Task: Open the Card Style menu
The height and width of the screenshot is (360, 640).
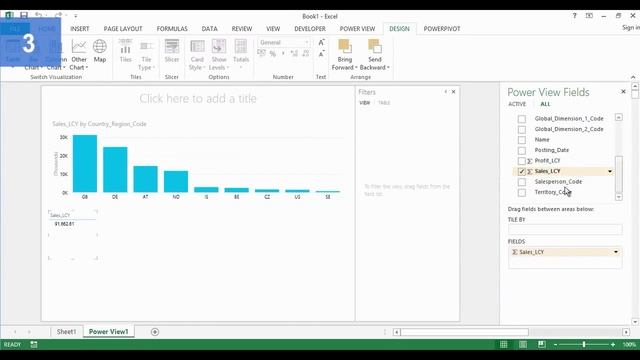Action: click(x=197, y=55)
